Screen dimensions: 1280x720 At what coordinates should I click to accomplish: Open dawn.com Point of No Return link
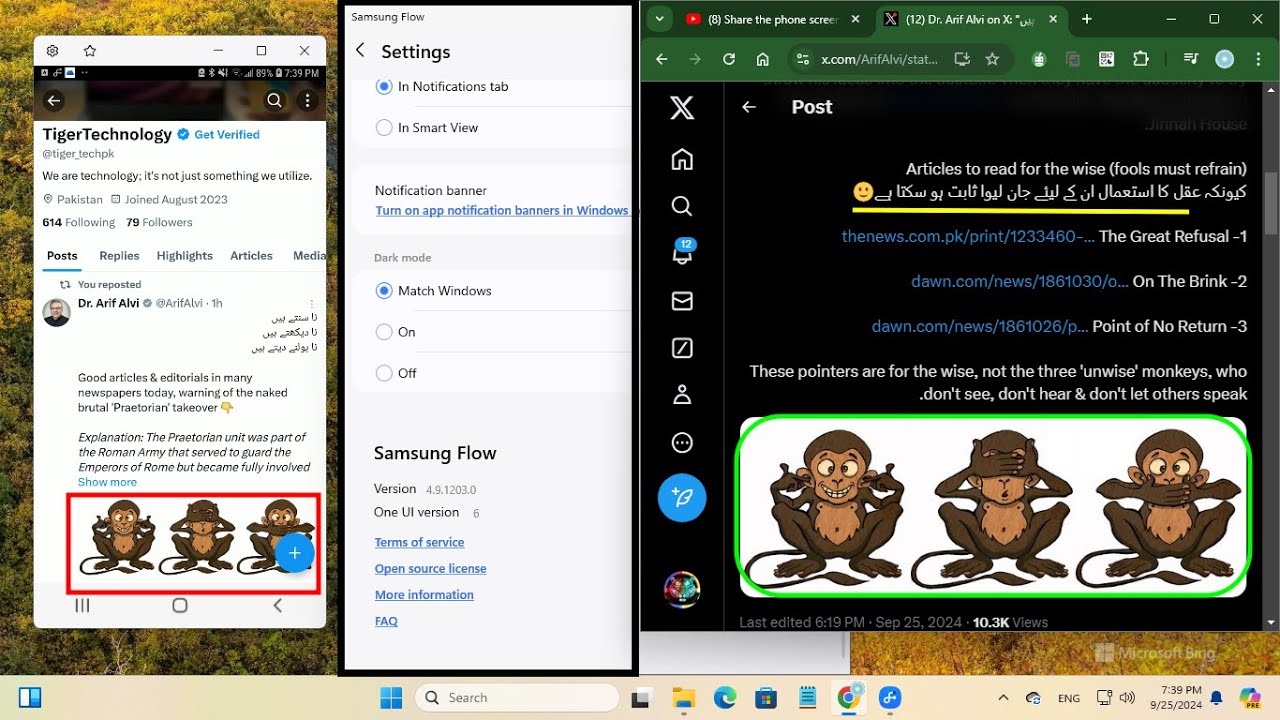(980, 327)
